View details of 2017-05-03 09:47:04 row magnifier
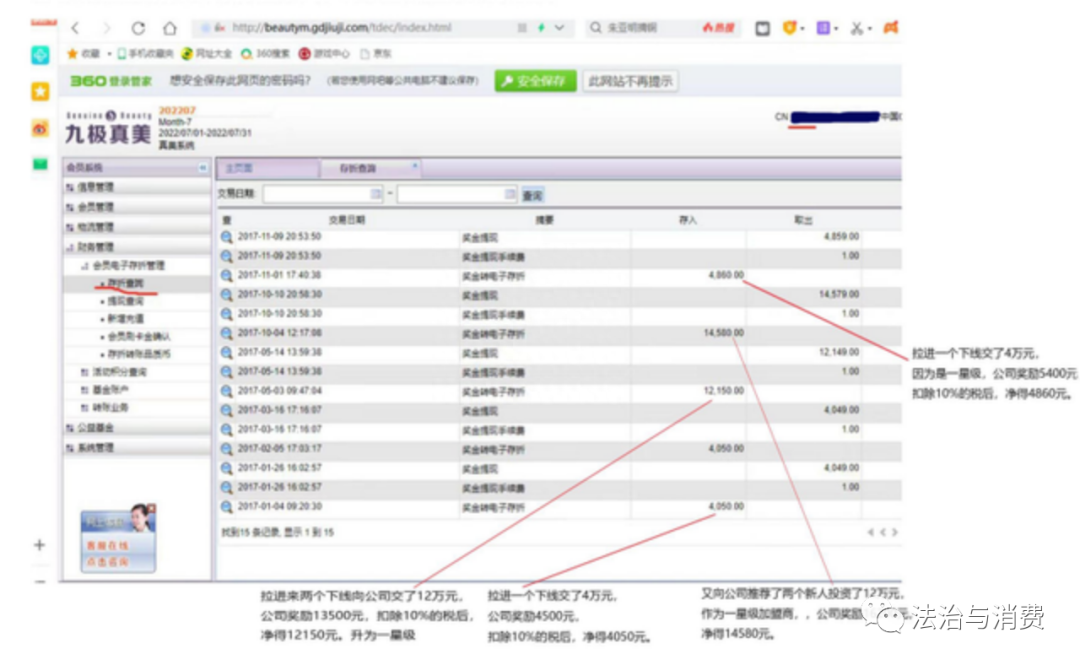The height and width of the screenshot is (665, 1080). [227, 391]
